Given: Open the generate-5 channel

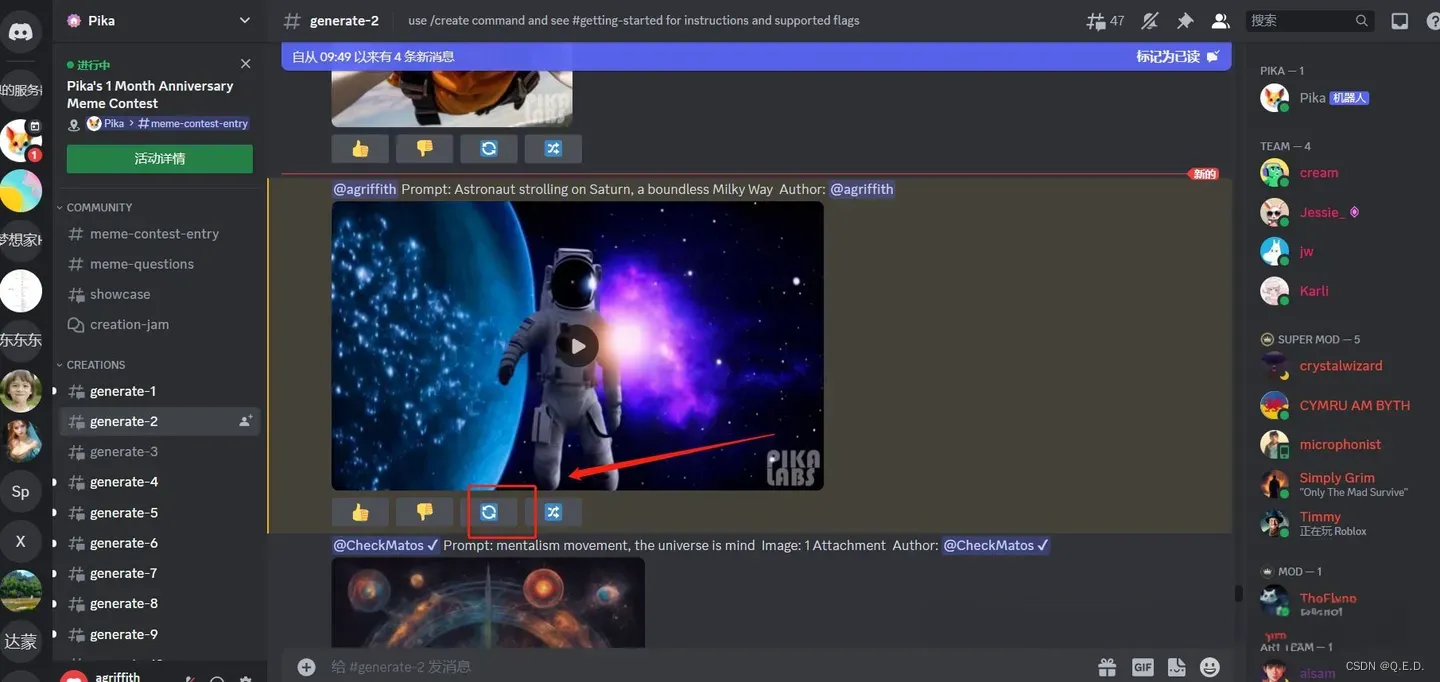Looking at the screenshot, I should point(160,513).
